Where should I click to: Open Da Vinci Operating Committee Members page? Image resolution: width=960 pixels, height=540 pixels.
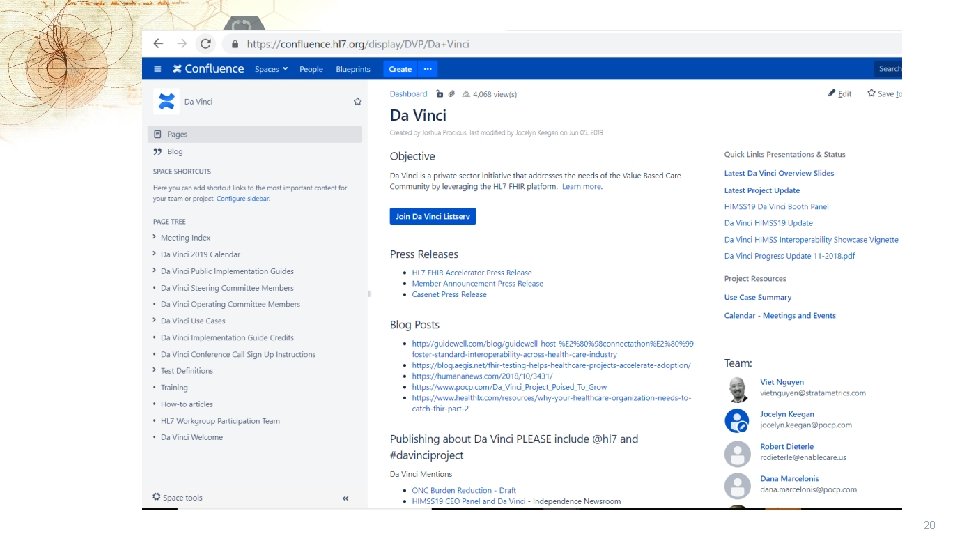pyautogui.click(x=230, y=304)
